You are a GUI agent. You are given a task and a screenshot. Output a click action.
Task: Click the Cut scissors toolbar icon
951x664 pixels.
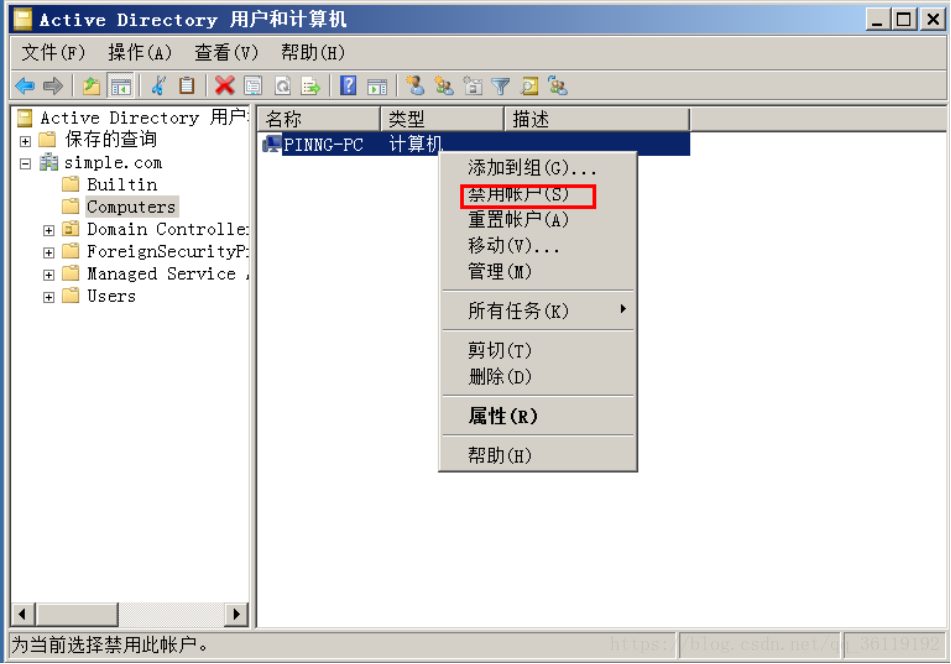coord(159,86)
